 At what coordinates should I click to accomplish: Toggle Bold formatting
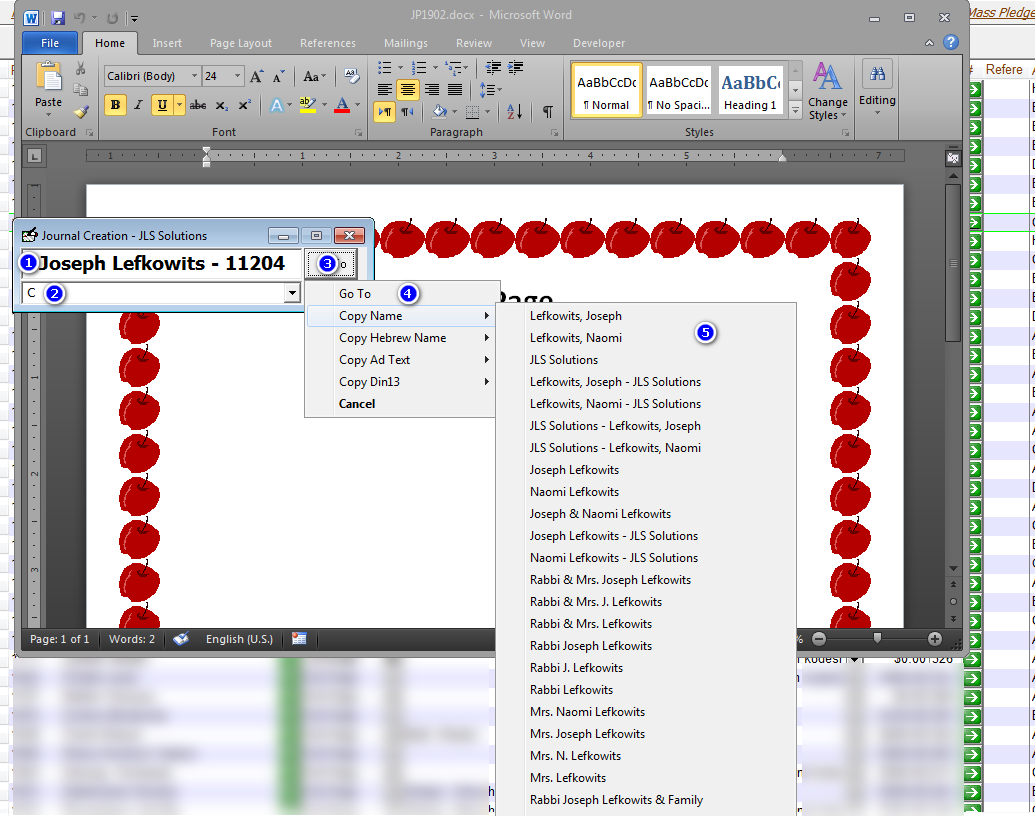point(116,105)
